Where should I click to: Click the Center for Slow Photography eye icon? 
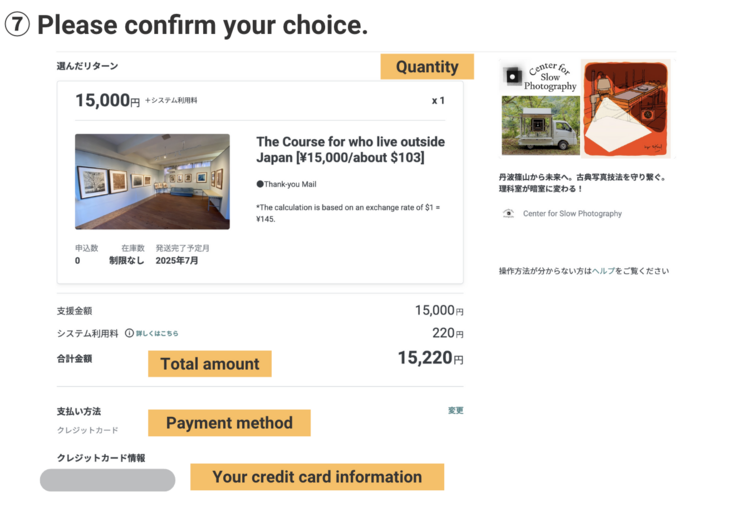tap(508, 213)
